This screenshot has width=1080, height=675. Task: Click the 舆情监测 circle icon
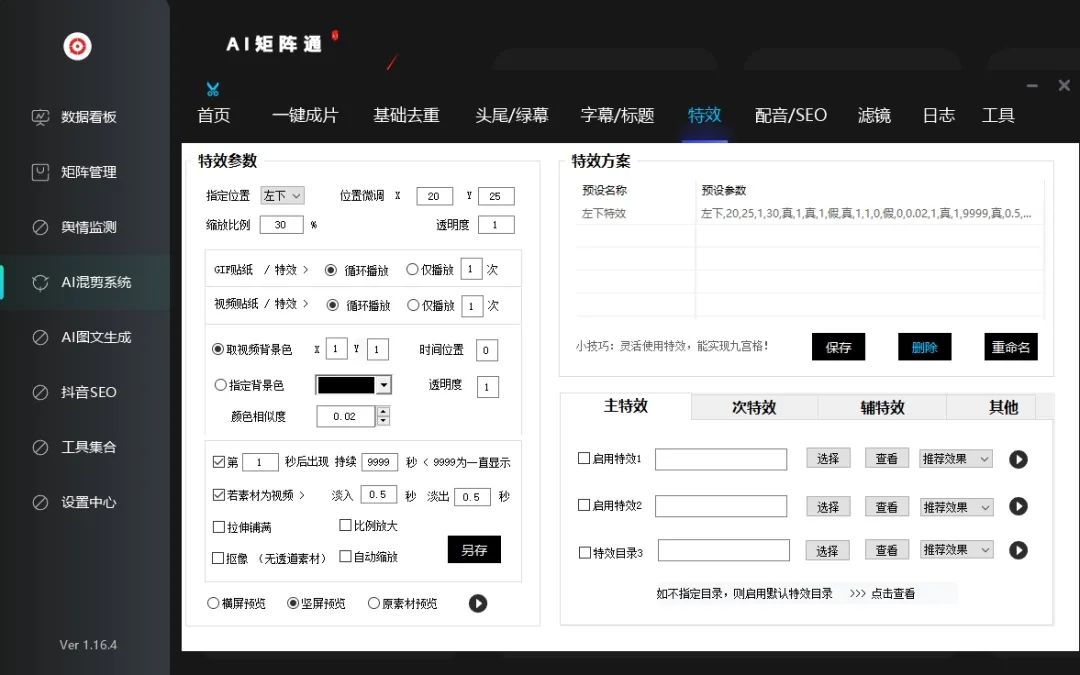[x=41, y=227]
